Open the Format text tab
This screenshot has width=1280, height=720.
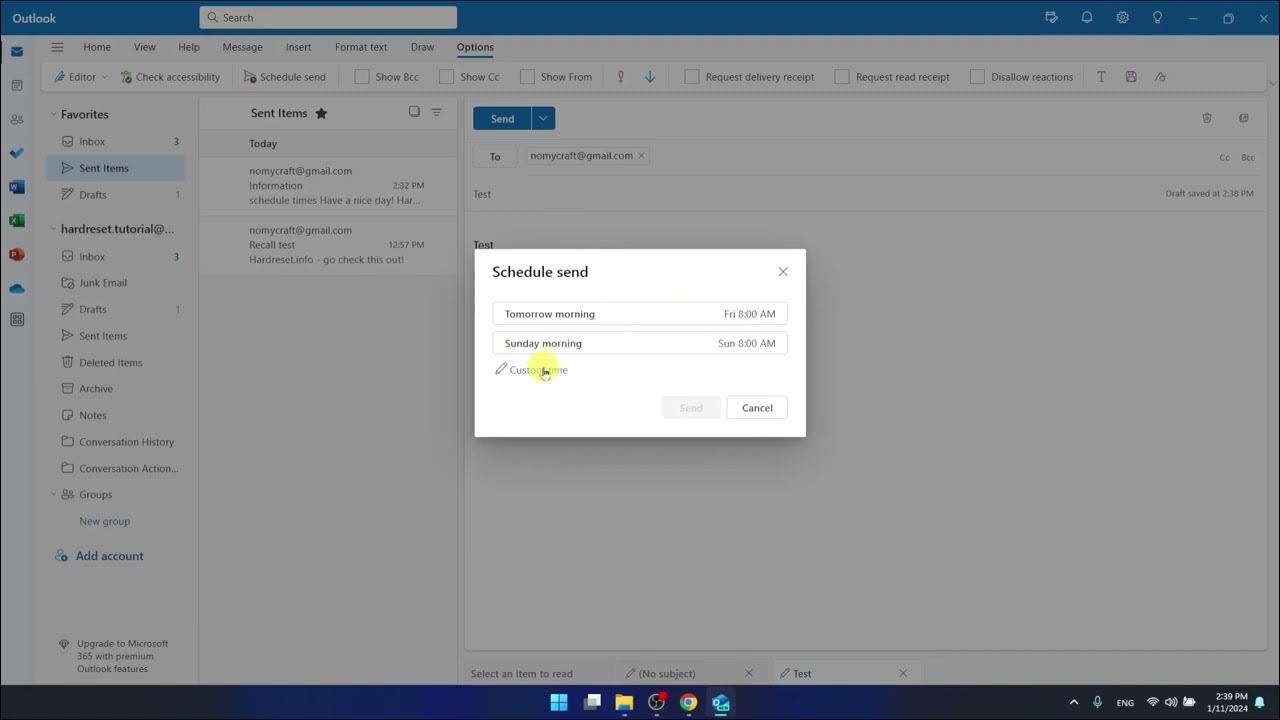(360, 47)
